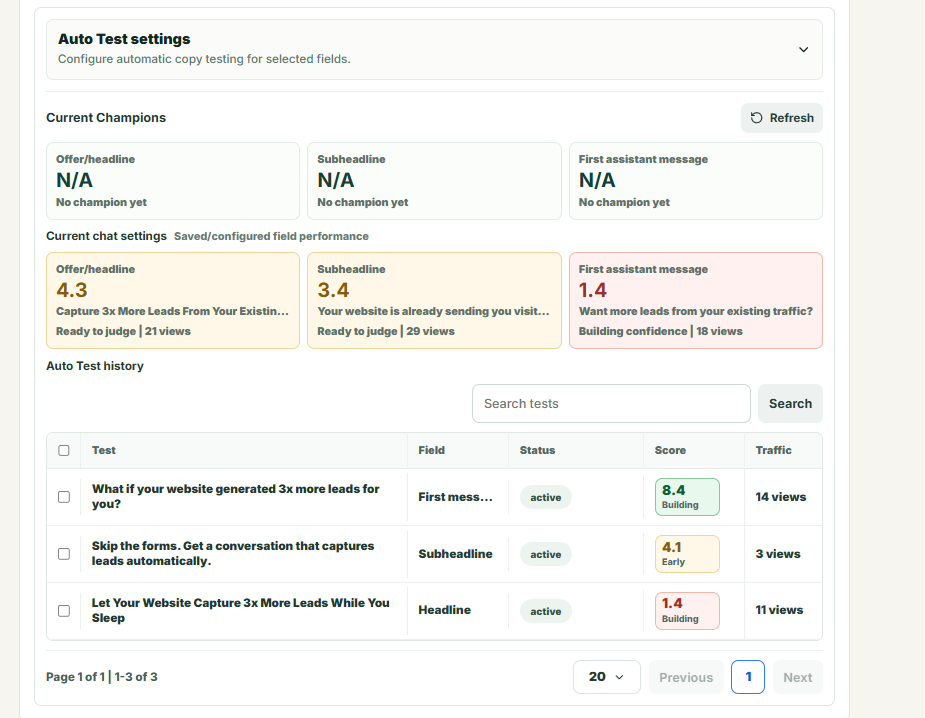Screen dimensions: 925x718
Task: Click the Headline field cell in the table
Action: [444, 610]
